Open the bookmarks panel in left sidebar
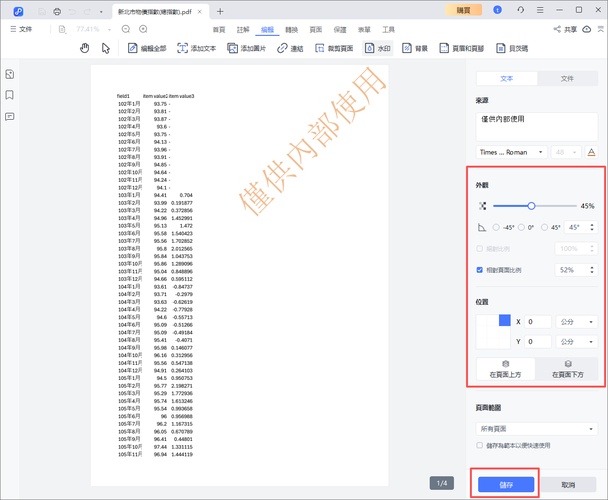Image resolution: width=608 pixels, height=500 pixels. point(9,95)
